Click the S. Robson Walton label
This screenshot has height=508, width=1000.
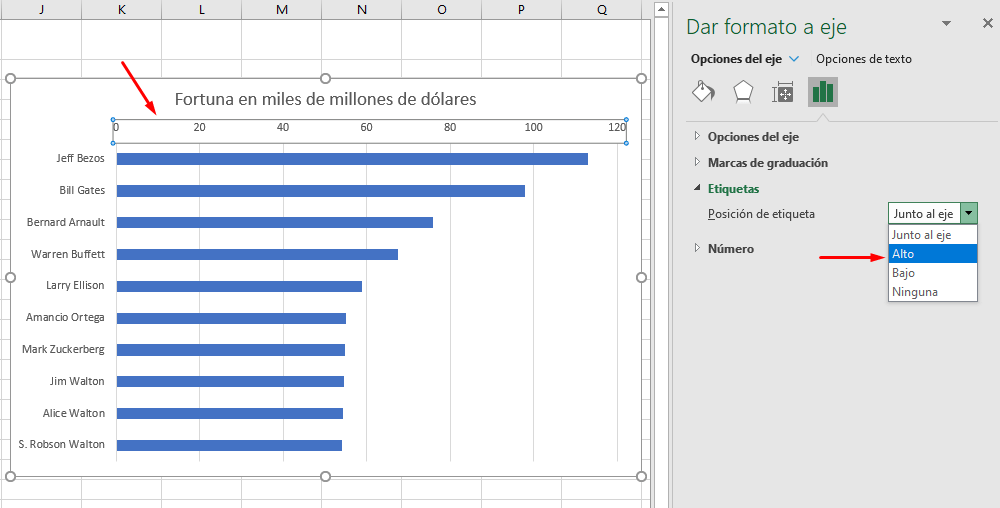pyautogui.click(x=61, y=444)
